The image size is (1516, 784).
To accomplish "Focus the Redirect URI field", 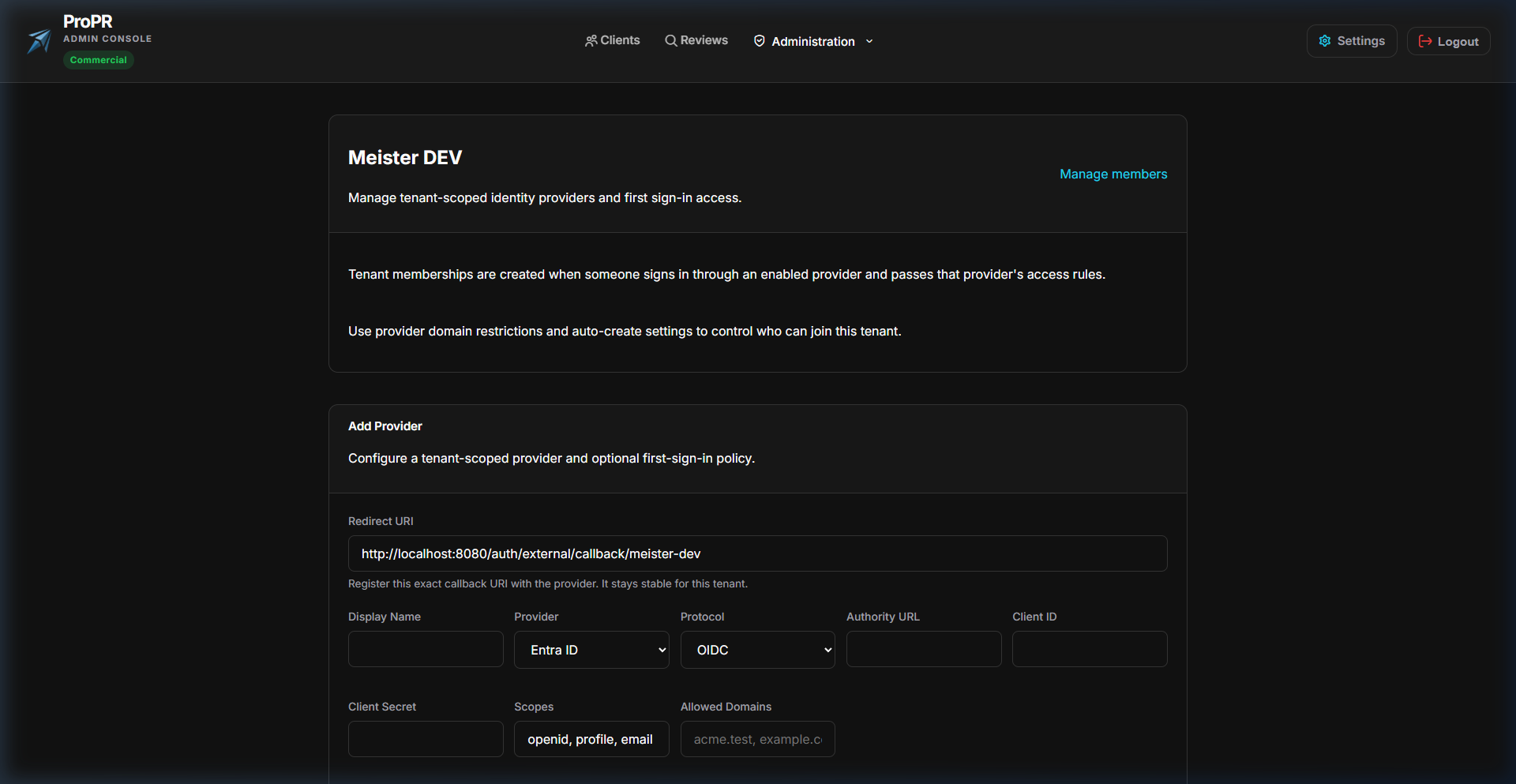I will (758, 553).
